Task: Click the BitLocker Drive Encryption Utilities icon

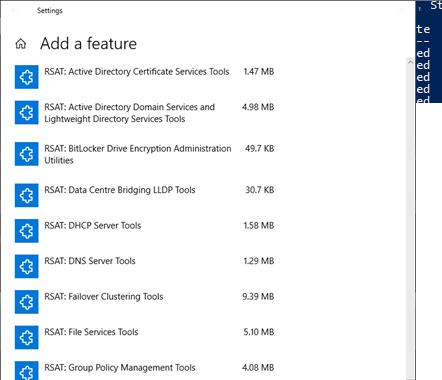Action: click(x=27, y=154)
